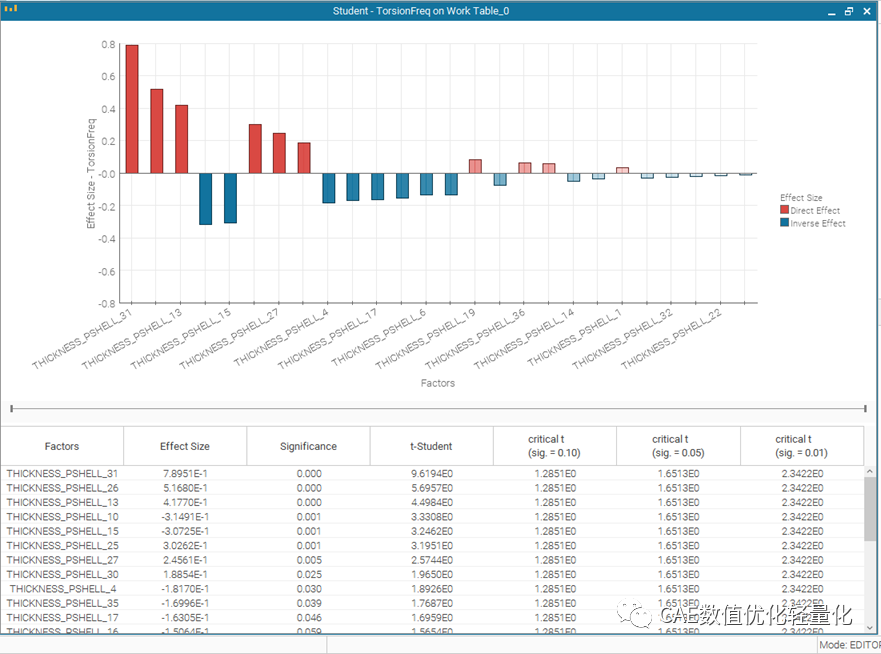The height and width of the screenshot is (654, 881).
Task: Click the Factors axis title
Action: click(438, 383)
